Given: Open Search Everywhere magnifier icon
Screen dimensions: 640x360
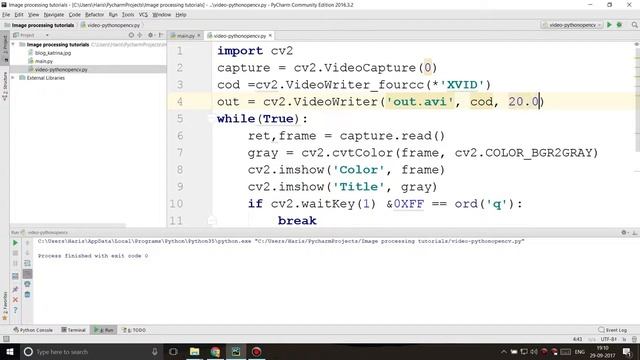Looking at the screenshot, I should click(634, 25).
